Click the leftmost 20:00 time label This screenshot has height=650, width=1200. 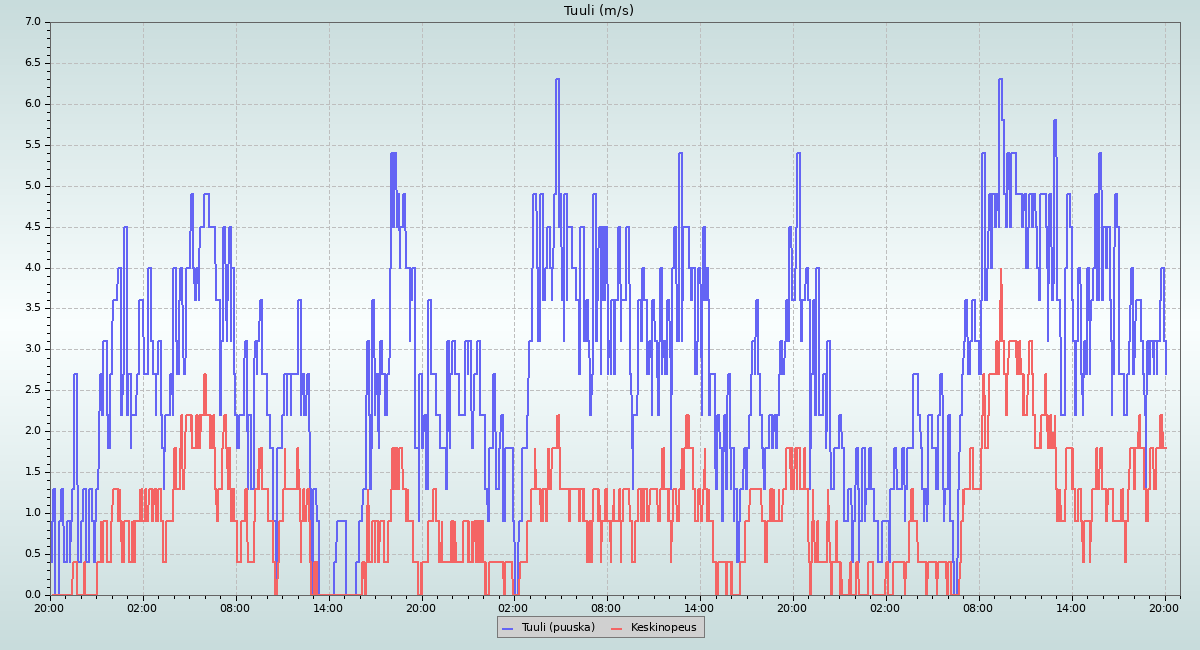point(50,607)
